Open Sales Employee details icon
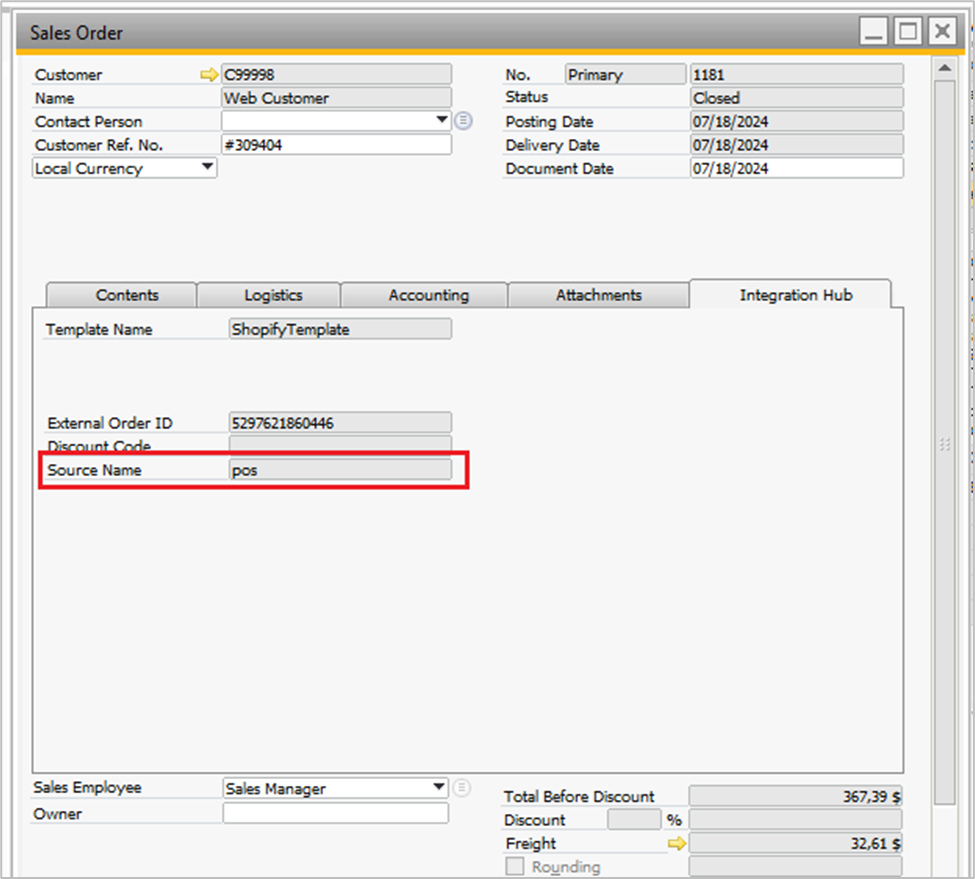This screenshot has width=975, height=879. pos(461,788)
